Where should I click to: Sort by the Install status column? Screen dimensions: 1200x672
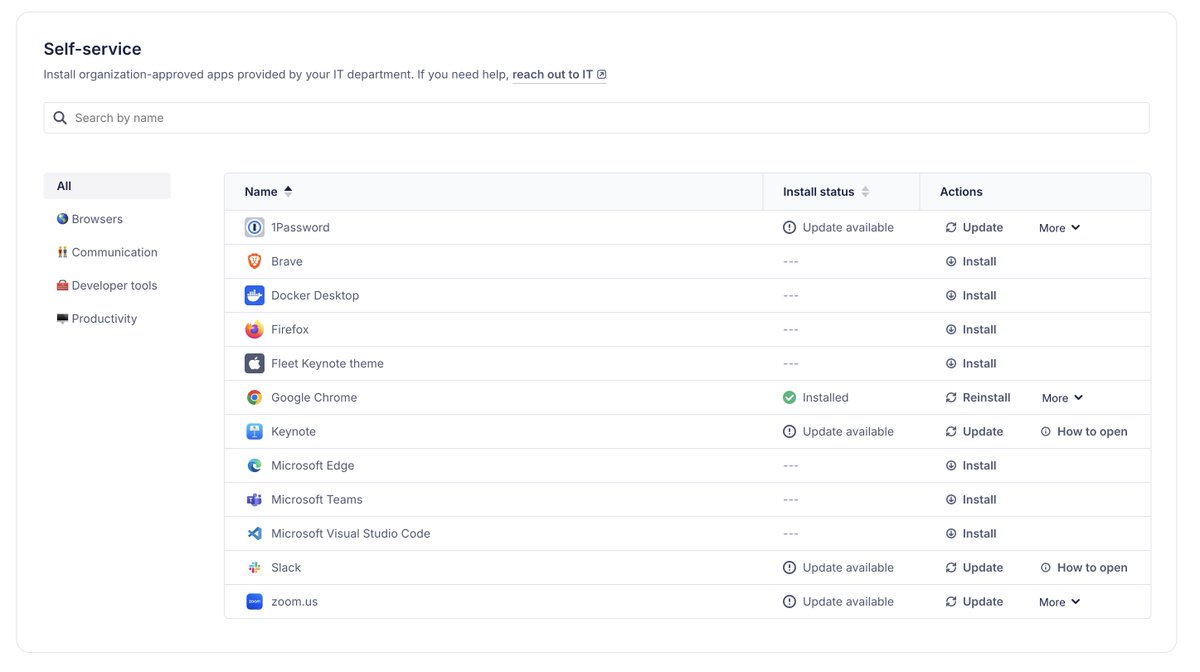click(x=826, y=192)
